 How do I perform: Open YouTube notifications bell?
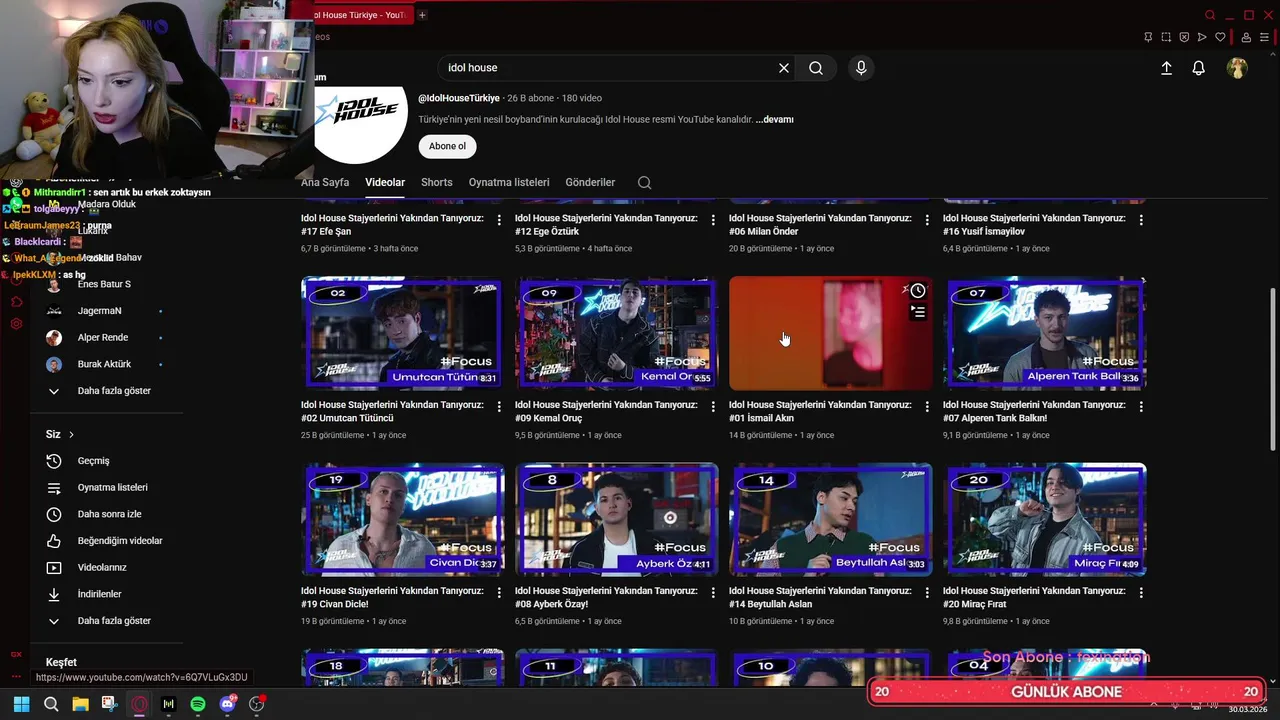coord(1198,68)
